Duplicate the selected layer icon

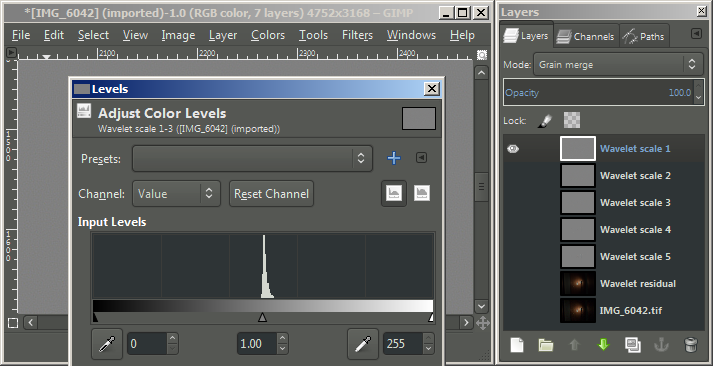(633, 345)
